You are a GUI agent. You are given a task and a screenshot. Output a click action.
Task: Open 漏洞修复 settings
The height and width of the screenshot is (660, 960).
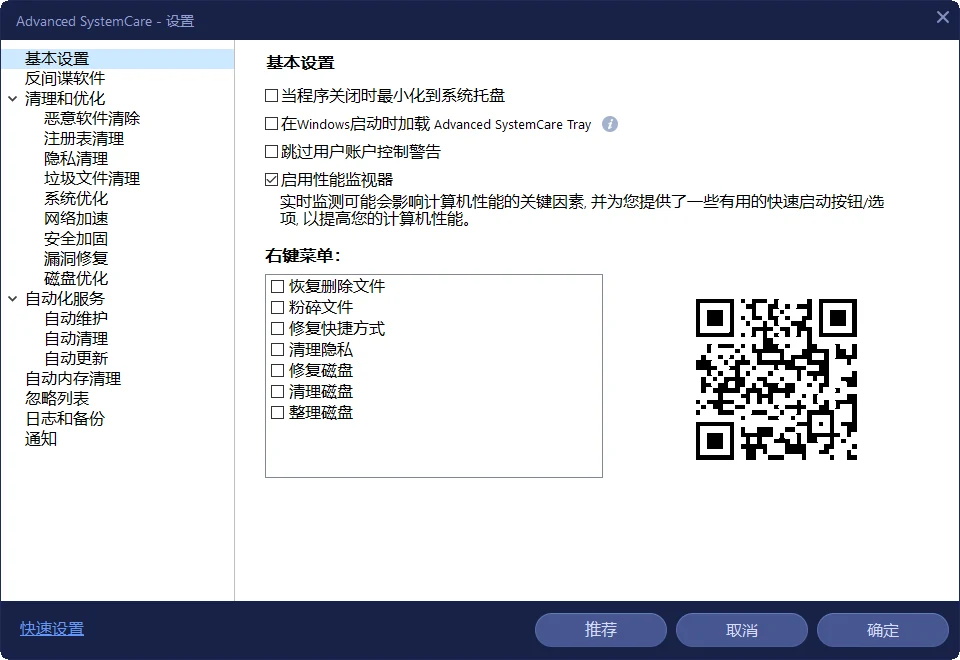[76, 258]
